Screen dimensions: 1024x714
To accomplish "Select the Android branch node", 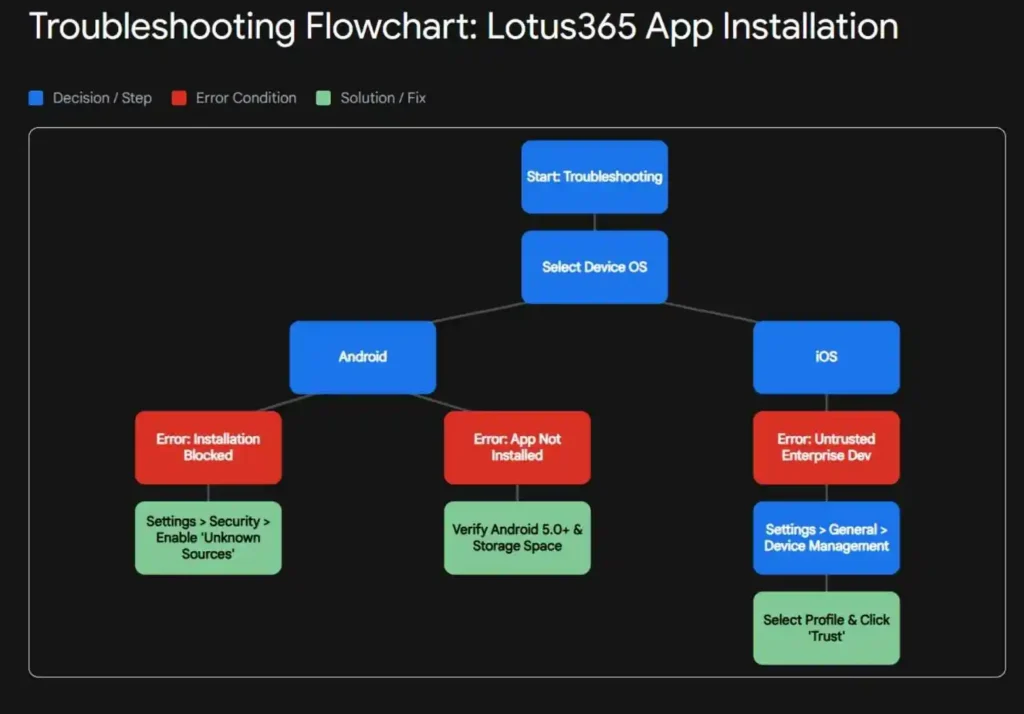I will (362, 357).
